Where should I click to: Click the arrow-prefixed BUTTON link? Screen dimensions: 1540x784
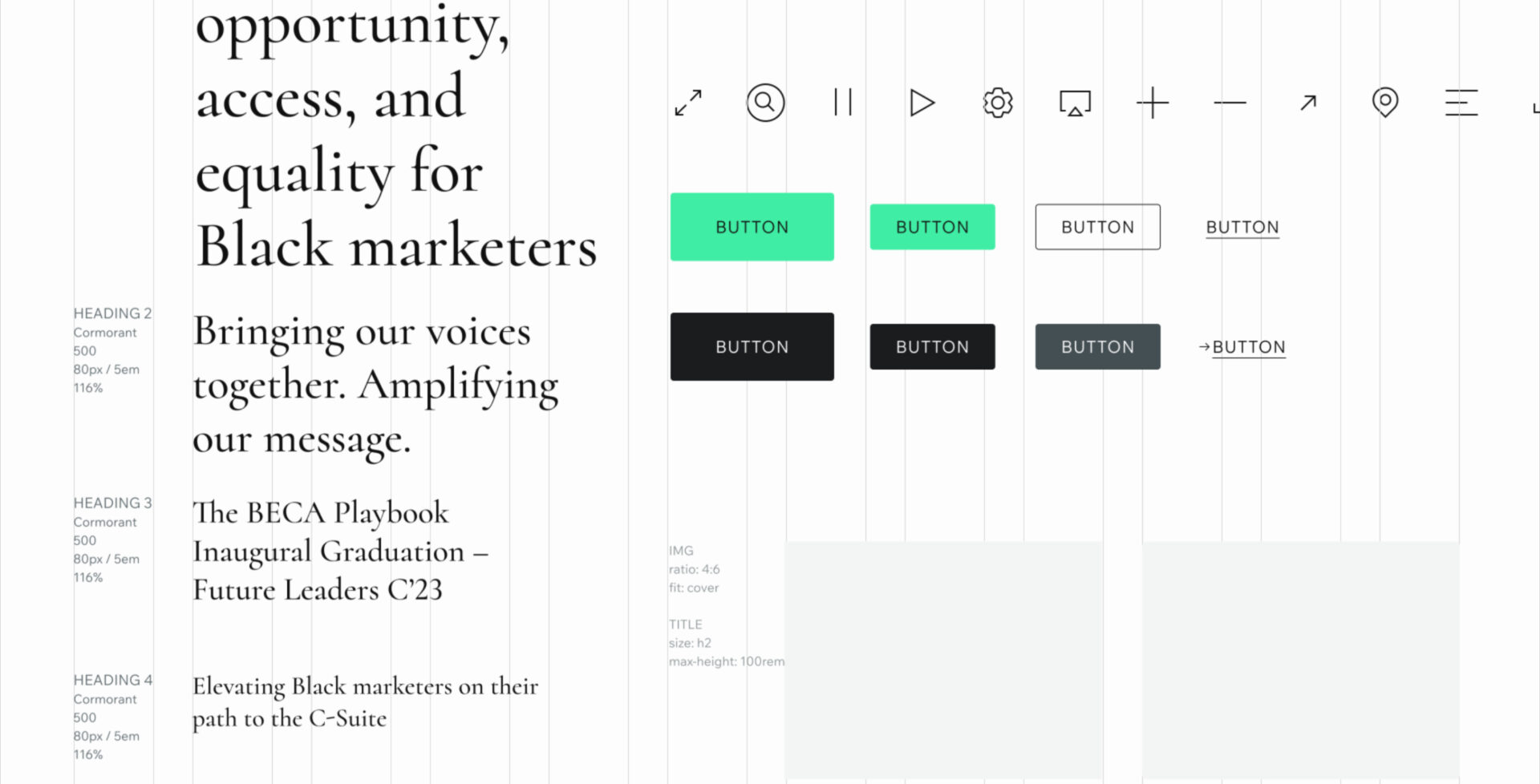pyautogui.click(x=1242, y=347)
